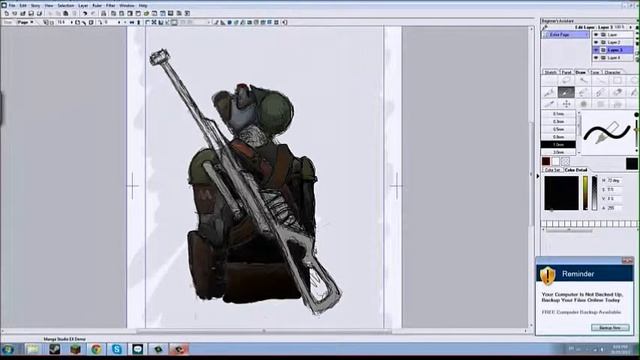Image resolution: width=640 pixels, height=360 pixels.
Task: Switch to the Panel tab
Action: coord(566,72)
